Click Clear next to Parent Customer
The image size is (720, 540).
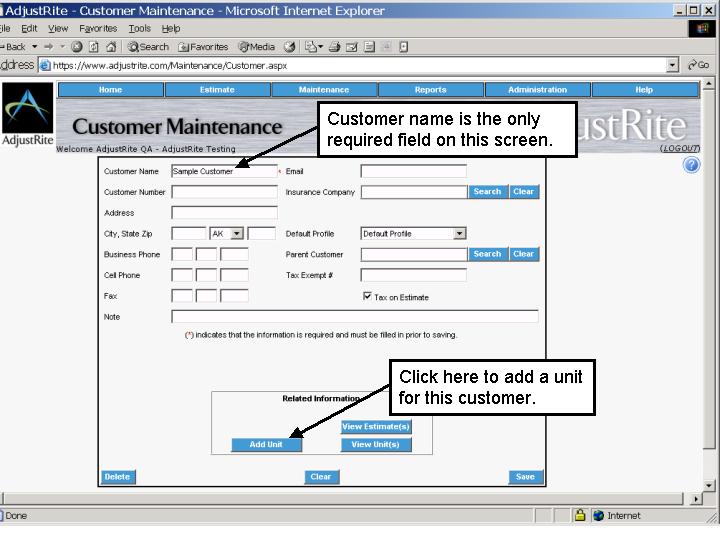tap(523, 254)
